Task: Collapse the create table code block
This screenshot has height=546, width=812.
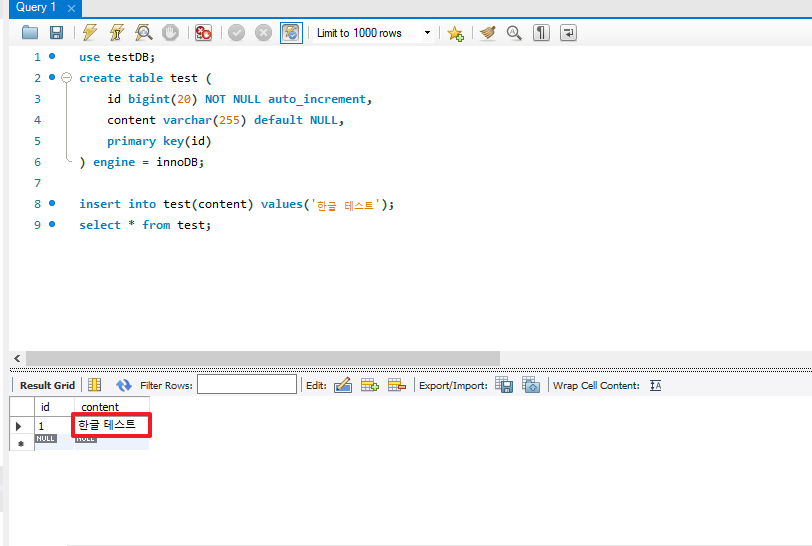Action: 66,78
